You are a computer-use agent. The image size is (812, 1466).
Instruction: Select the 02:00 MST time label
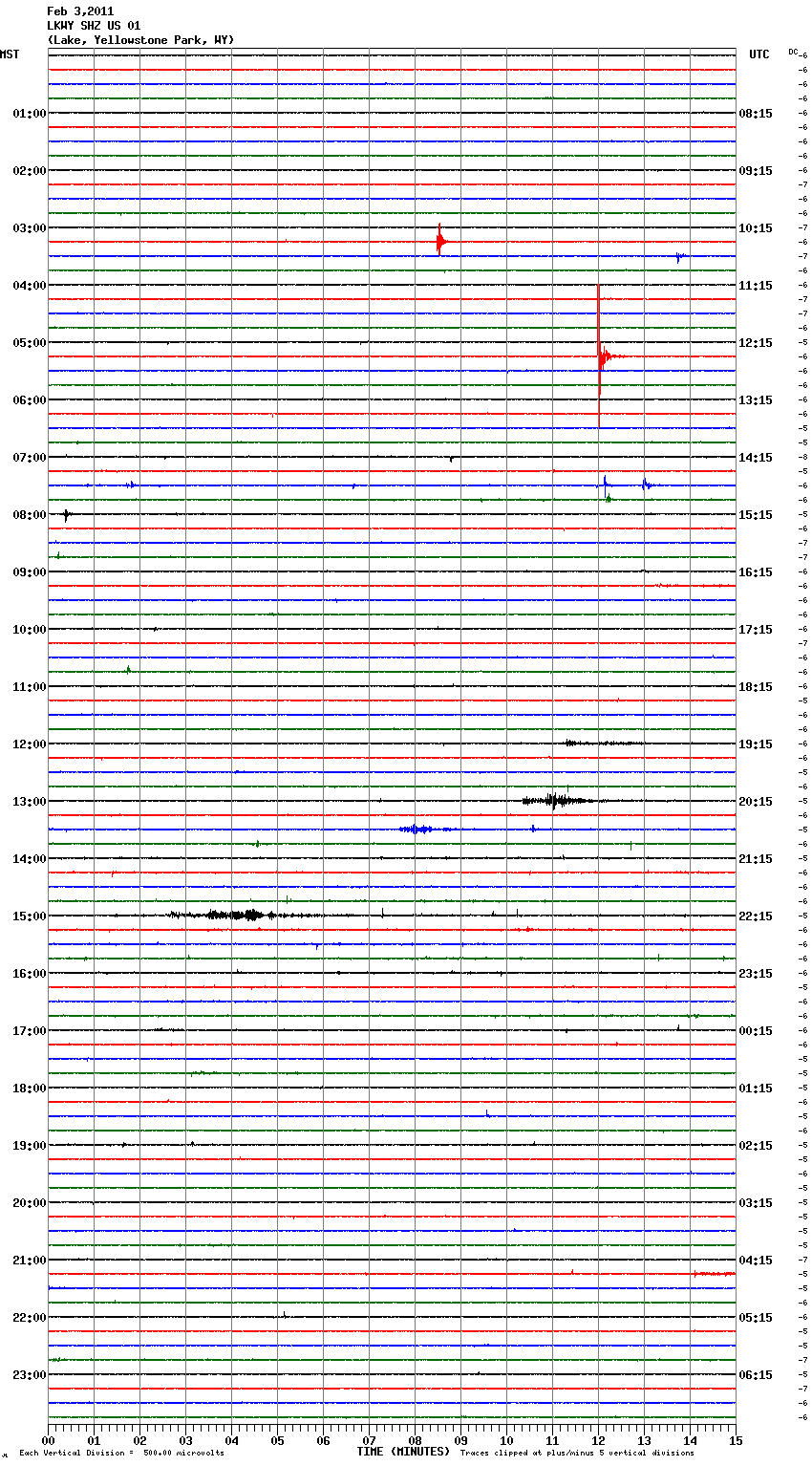[30, 171]
